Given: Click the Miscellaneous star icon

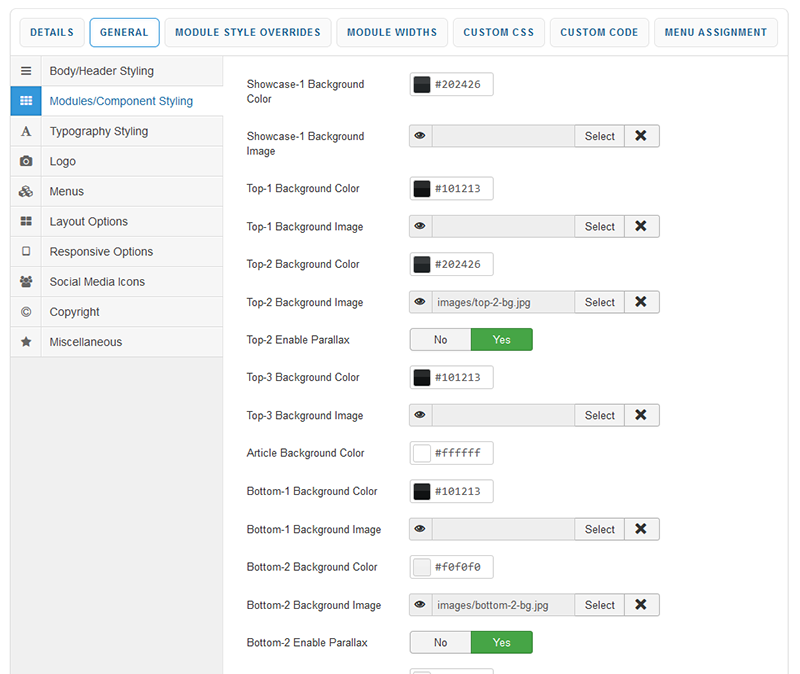Looking at the screenshot, I should tap(26, 342).
